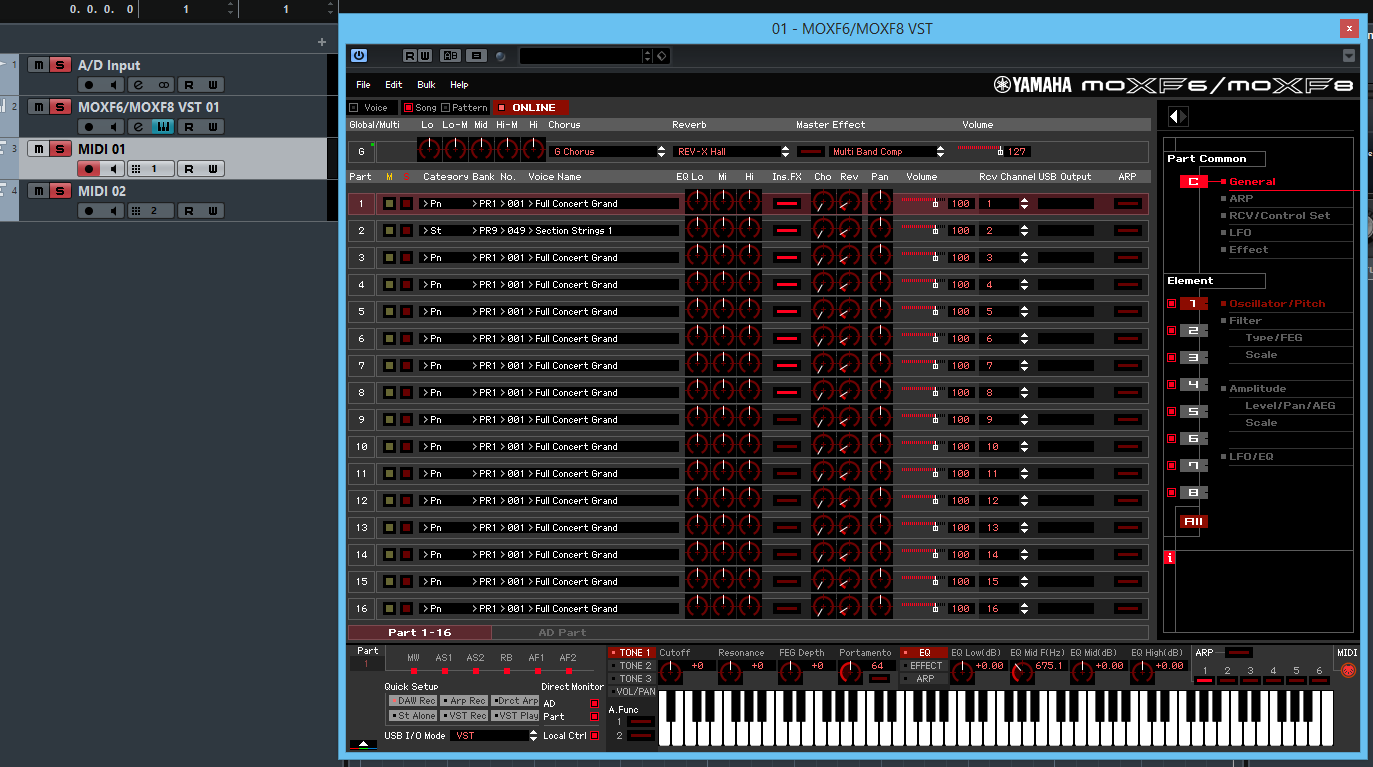Open the info icon in right panel

[1170, 558]
